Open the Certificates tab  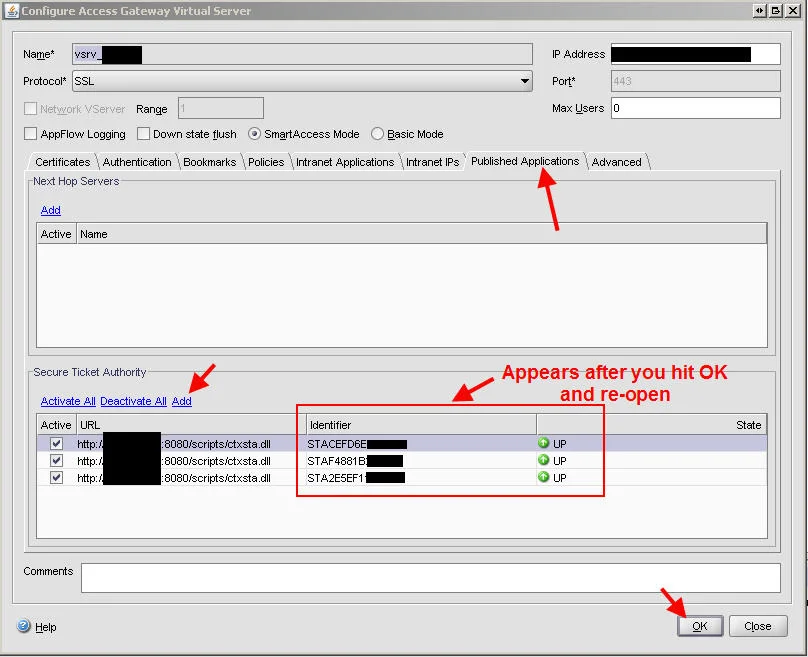point(62,162)
